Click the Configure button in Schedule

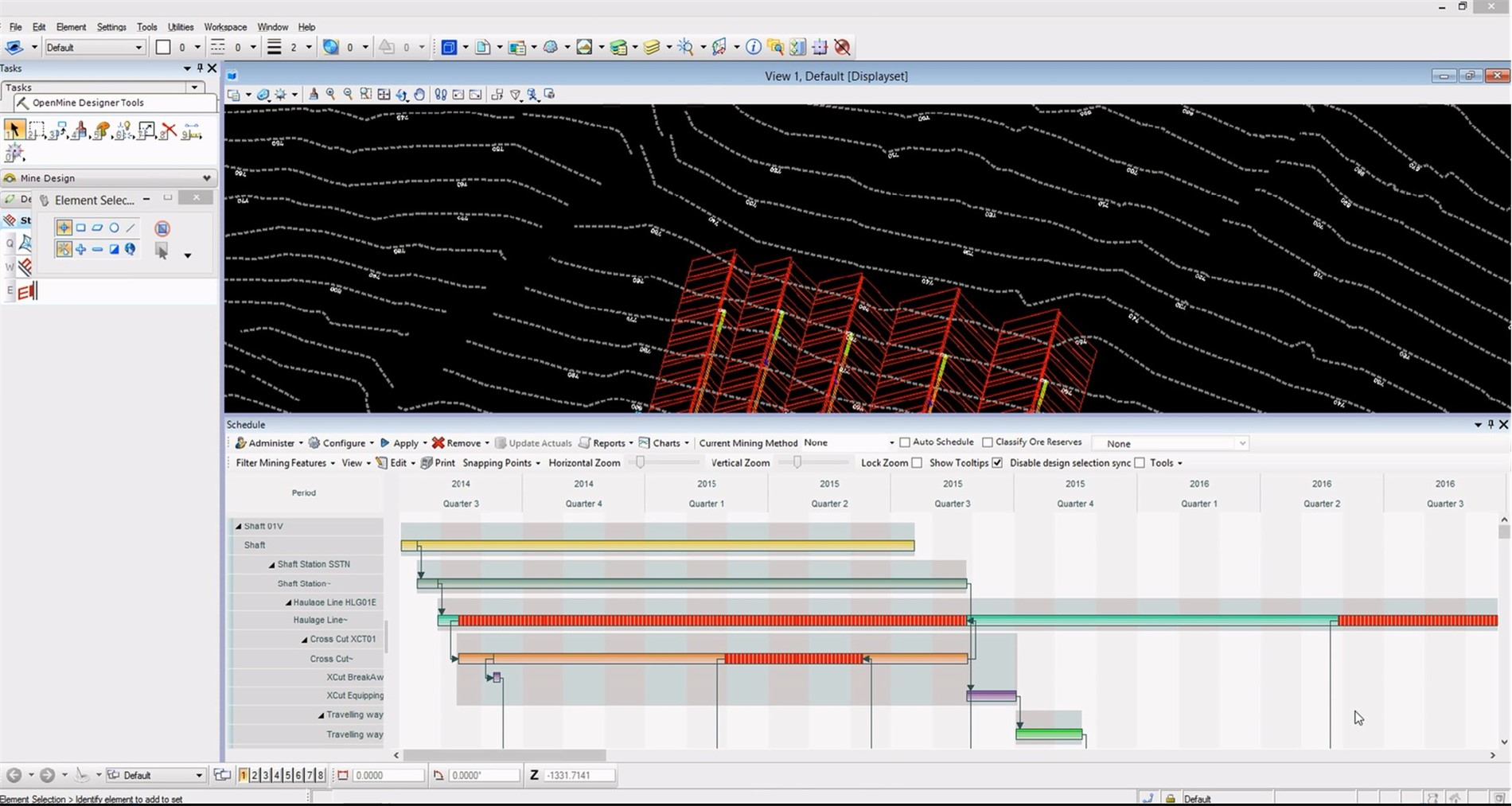tap(341, 443)
